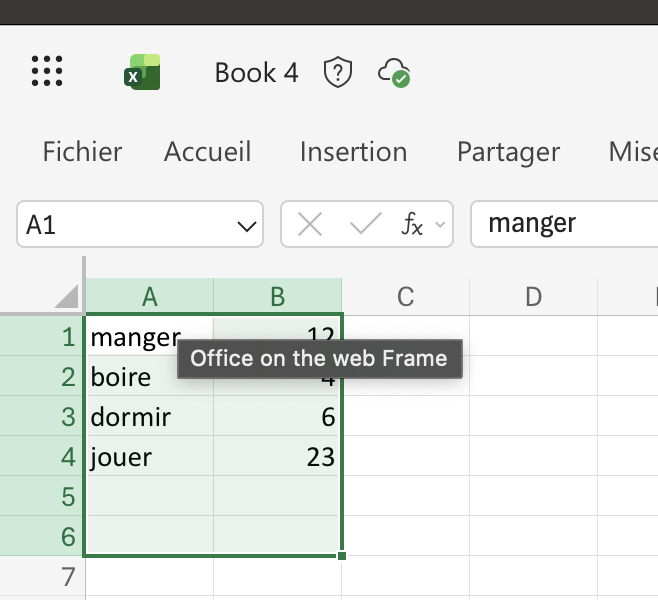The width and height of the screenshot is (658, 600).
Task: Click the formula bar containing manger
Action: click(x=560, y=224)
